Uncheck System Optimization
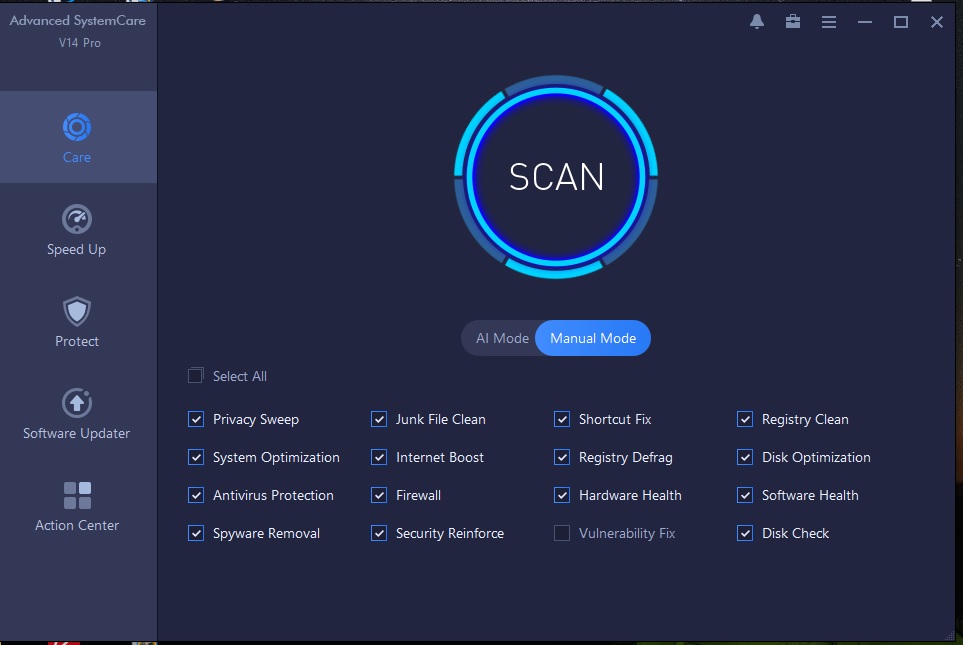 (196, 457)
